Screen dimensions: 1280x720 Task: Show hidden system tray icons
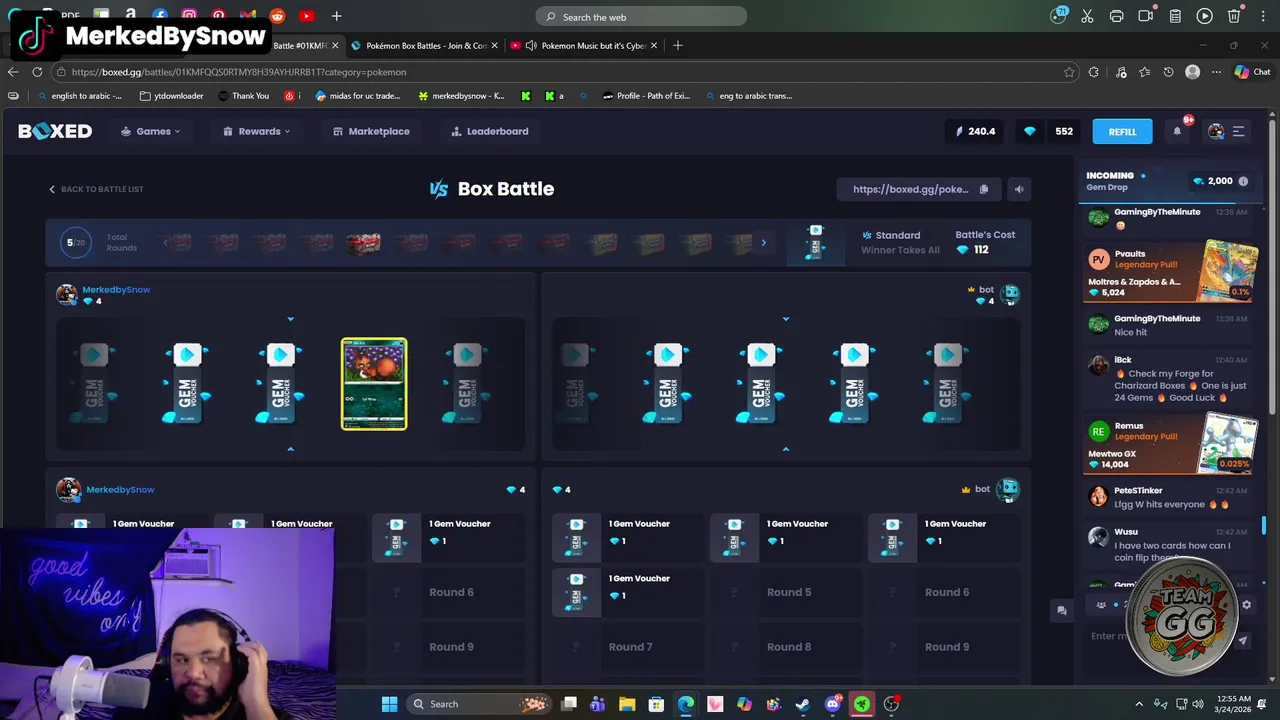pos(1139,704)
